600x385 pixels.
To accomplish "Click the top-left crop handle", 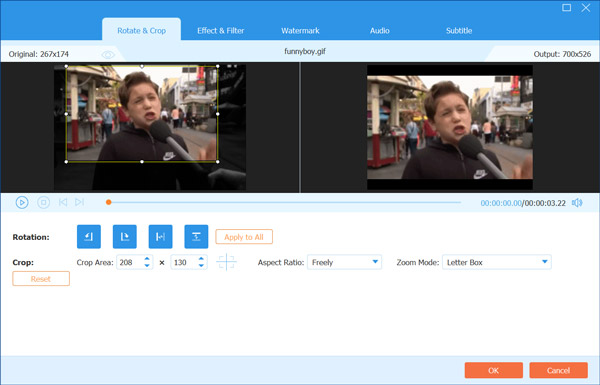I will [x=66, y=66].
